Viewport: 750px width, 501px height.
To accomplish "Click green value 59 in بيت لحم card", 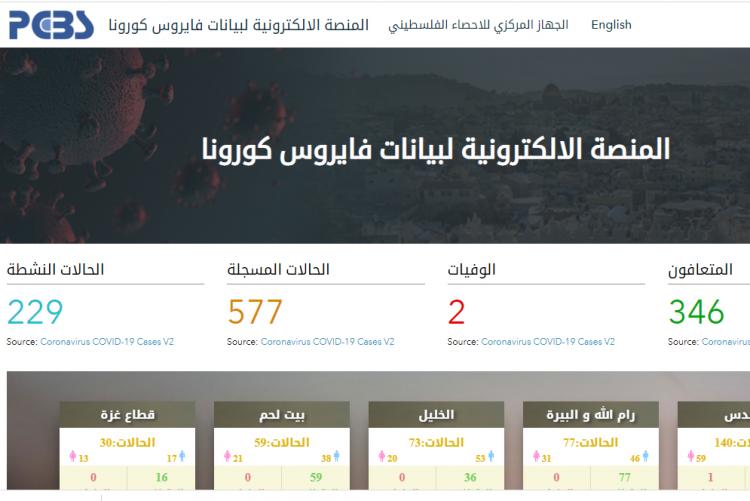I will pos(316,477).
